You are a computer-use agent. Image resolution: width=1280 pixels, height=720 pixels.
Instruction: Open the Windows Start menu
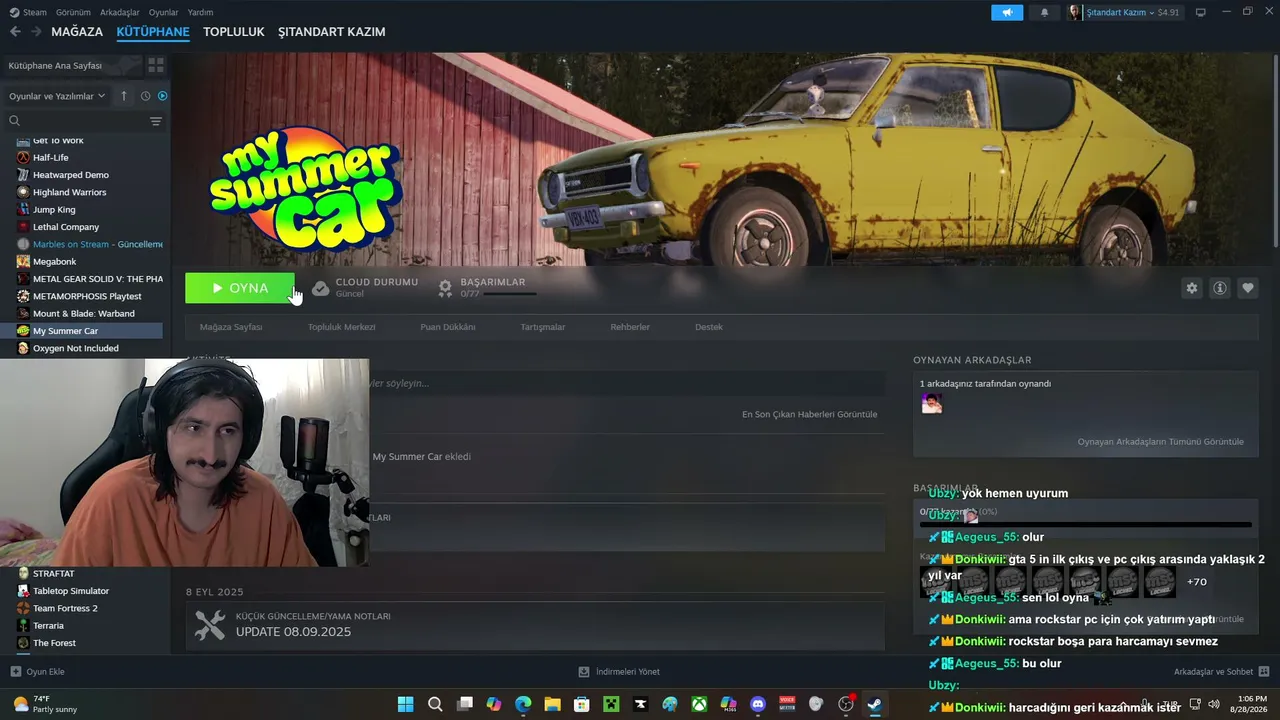(406, 704)
